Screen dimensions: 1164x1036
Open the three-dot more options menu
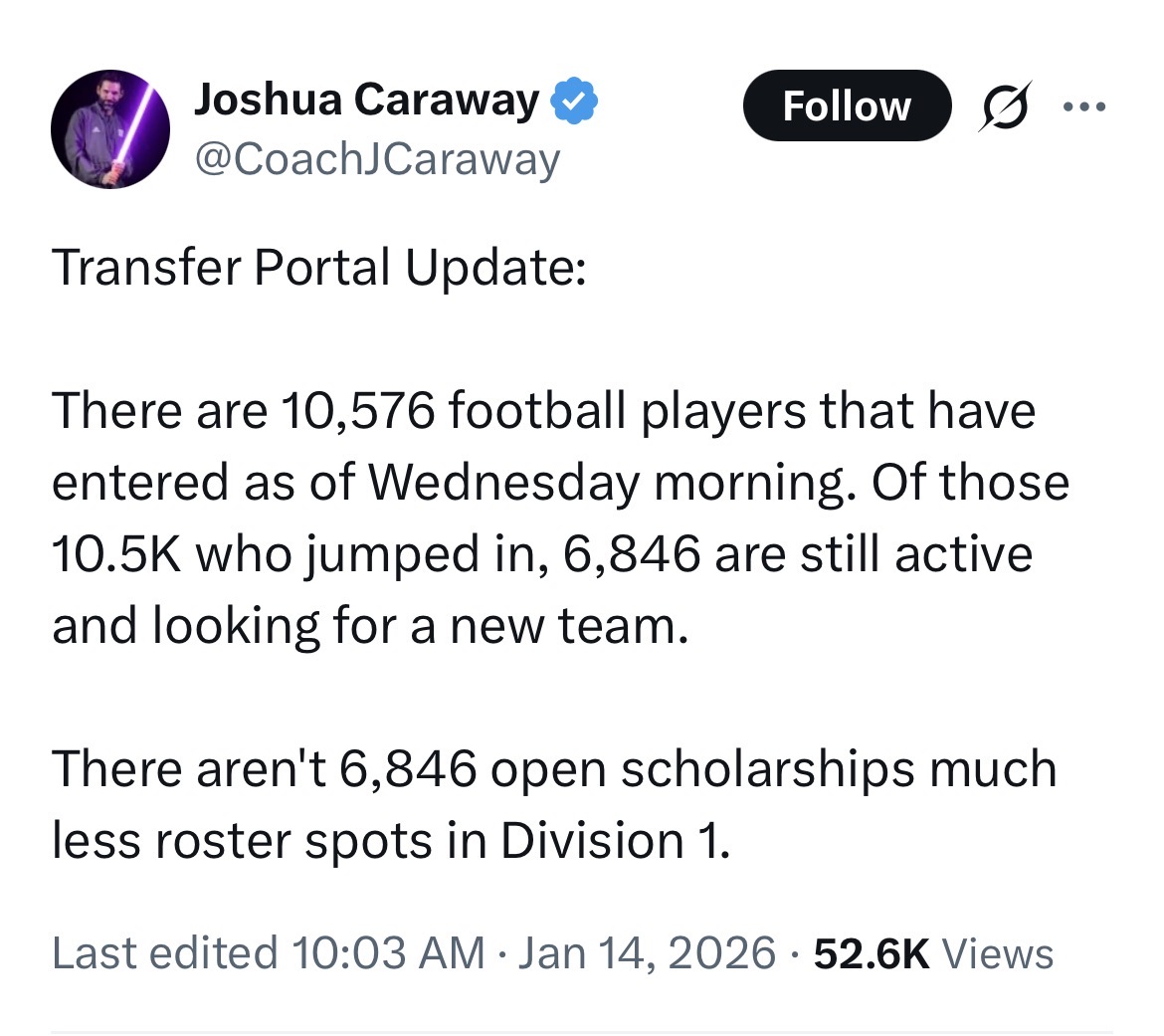(x=1084, y=105)
